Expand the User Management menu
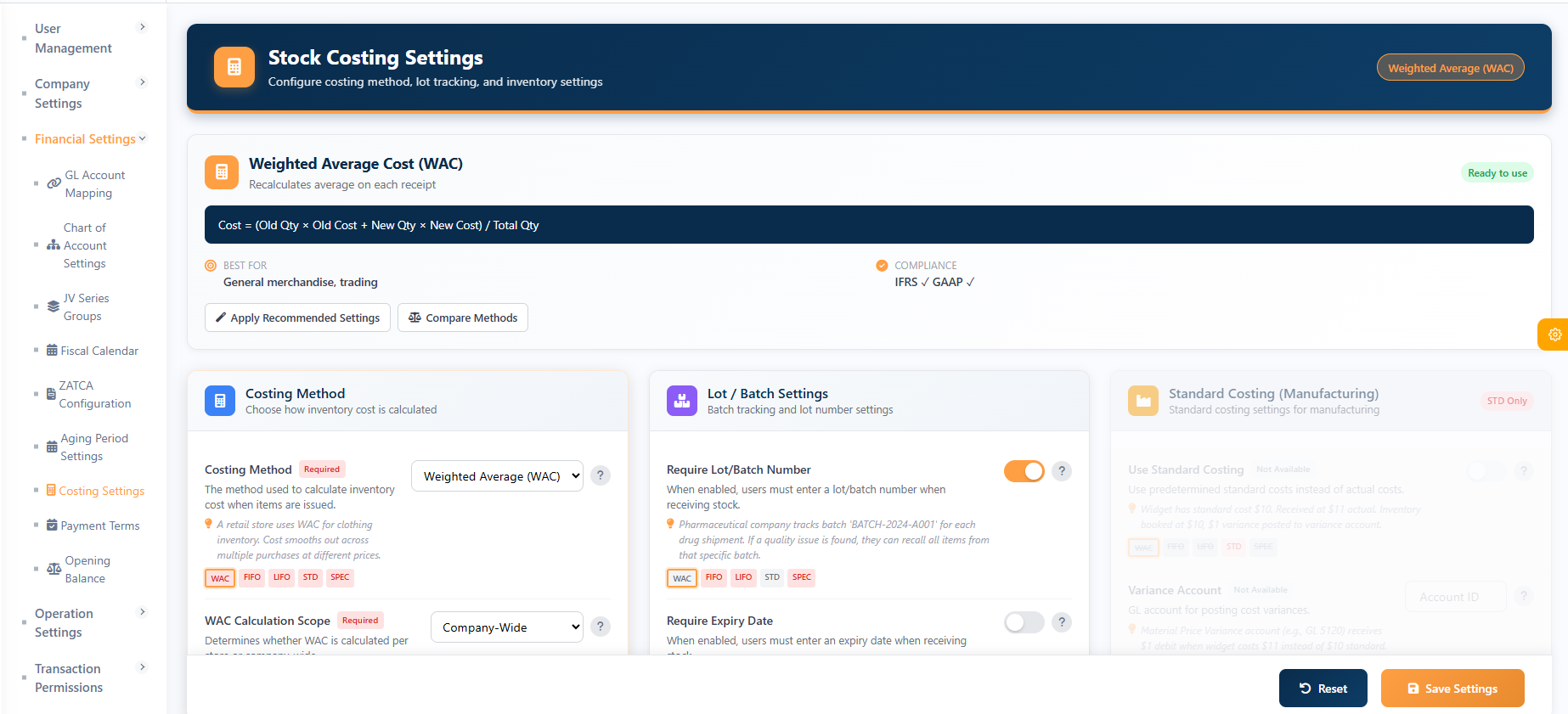The image size is (1568, 714). click(83, 38)
